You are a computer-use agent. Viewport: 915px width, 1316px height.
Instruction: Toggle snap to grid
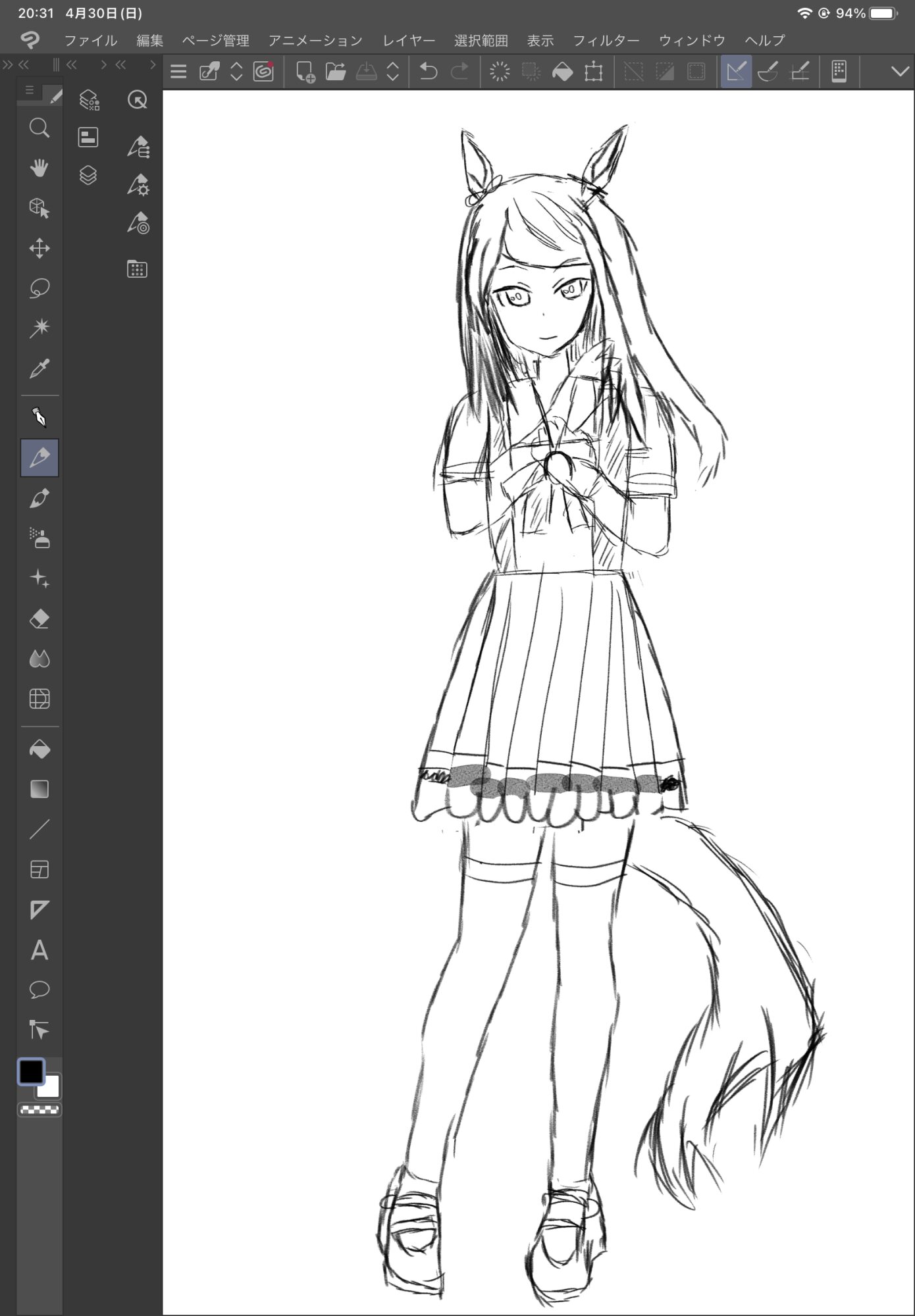[x=800, y=71]
